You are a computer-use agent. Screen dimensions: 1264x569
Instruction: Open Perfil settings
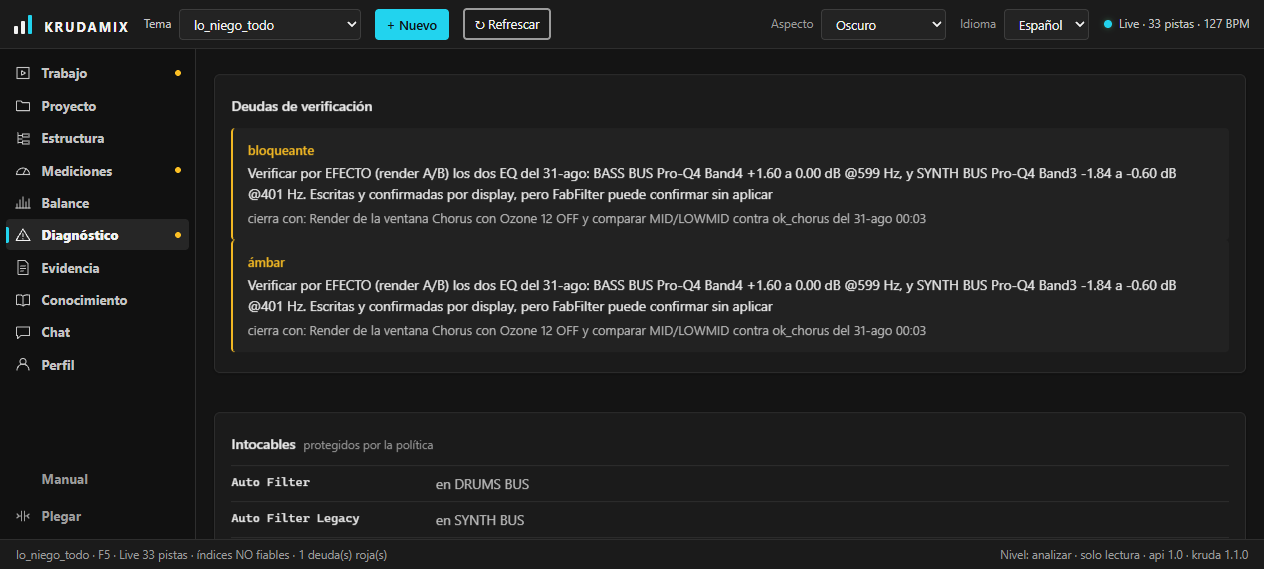point(97,365)
